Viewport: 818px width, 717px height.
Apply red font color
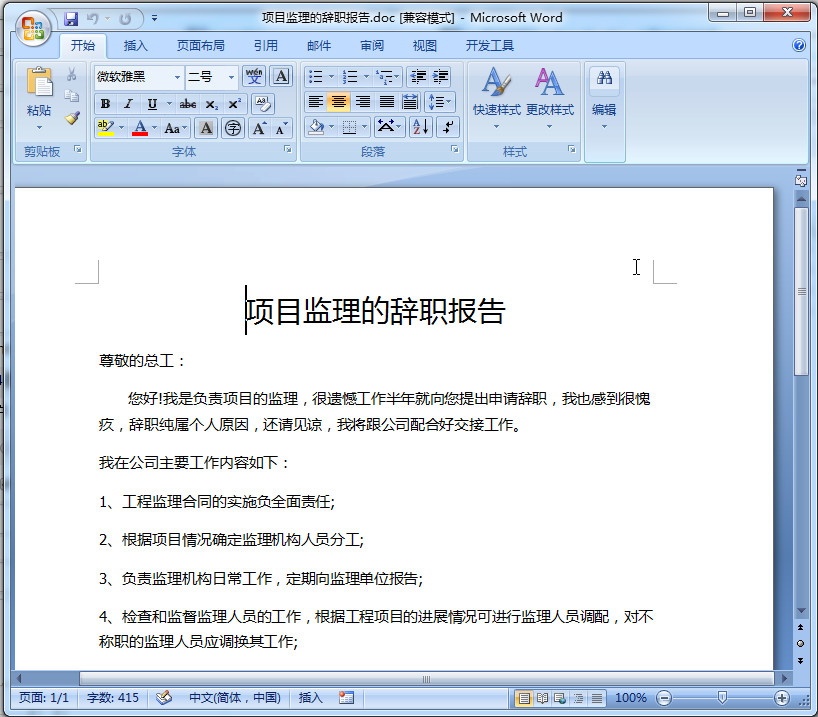point(140,128)
